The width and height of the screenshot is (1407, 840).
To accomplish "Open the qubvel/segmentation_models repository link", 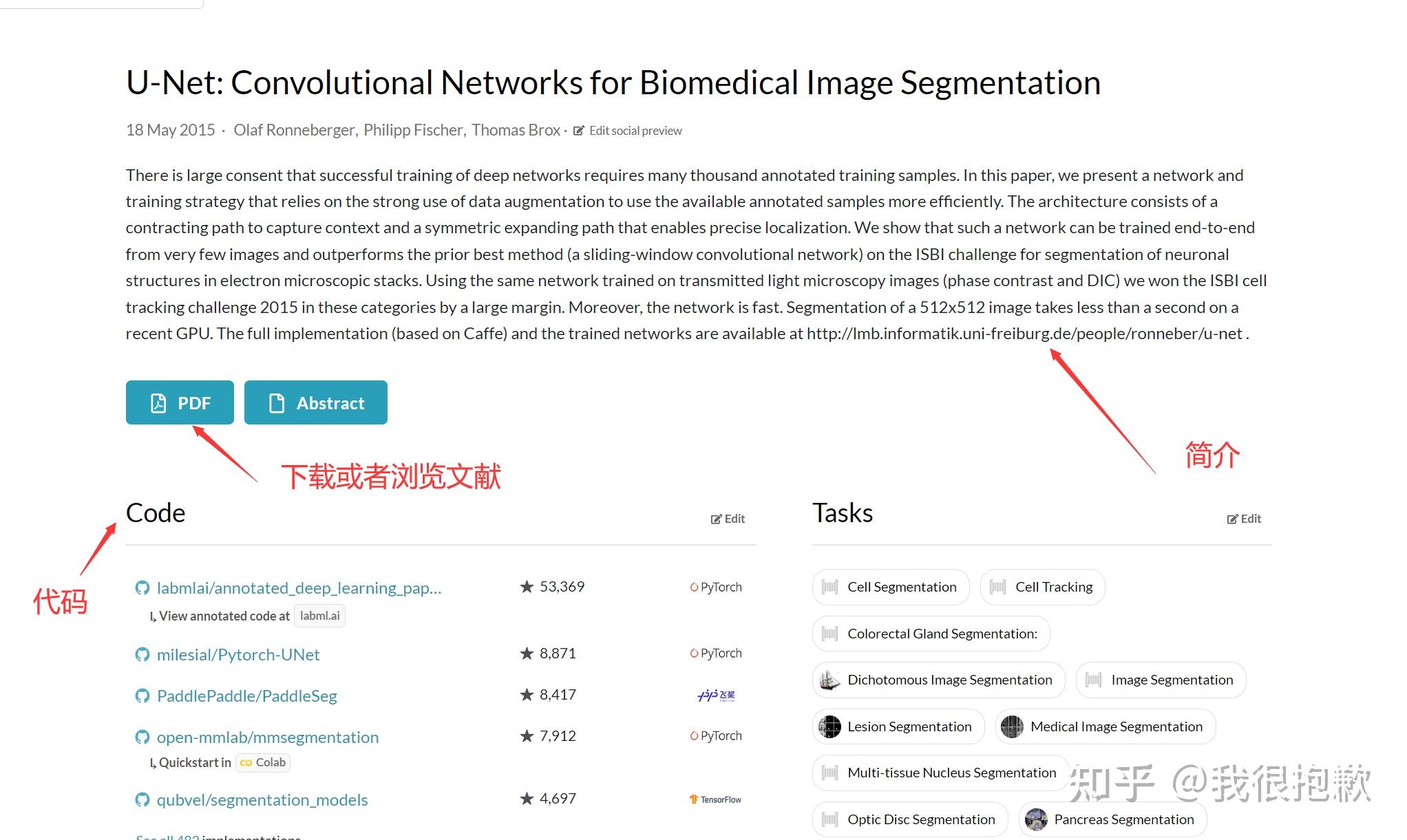I will coord(262,799).
